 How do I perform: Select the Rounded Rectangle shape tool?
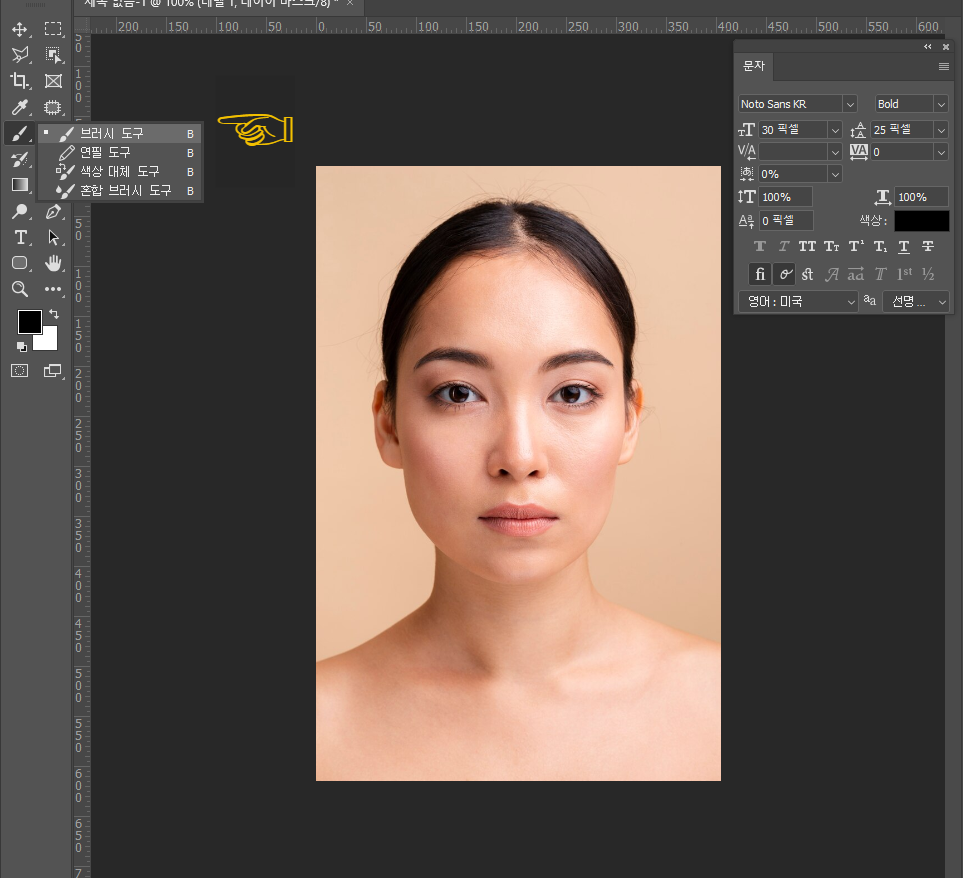pos(20,263)
